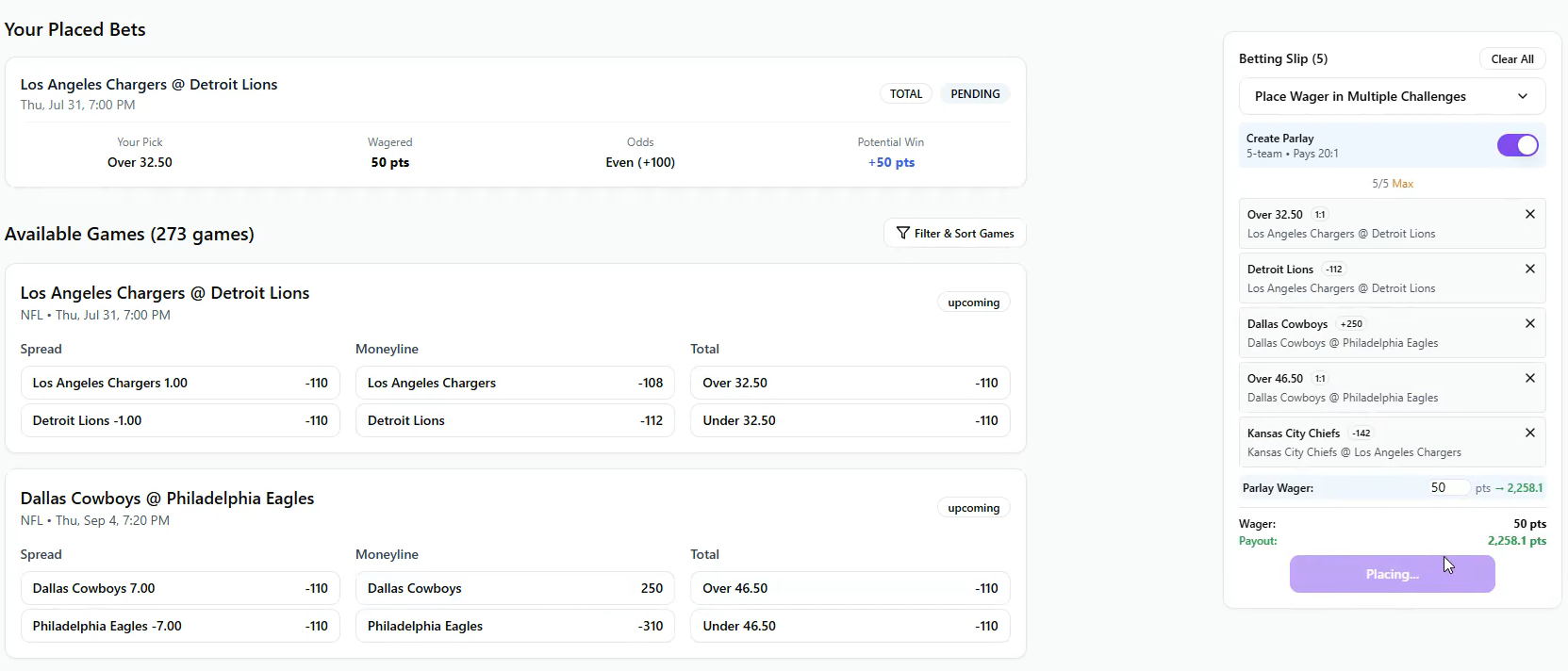Choose Under 32.50 total
Image resolution: width=1568 pixels, height=671 pixels.
[850, 420]
